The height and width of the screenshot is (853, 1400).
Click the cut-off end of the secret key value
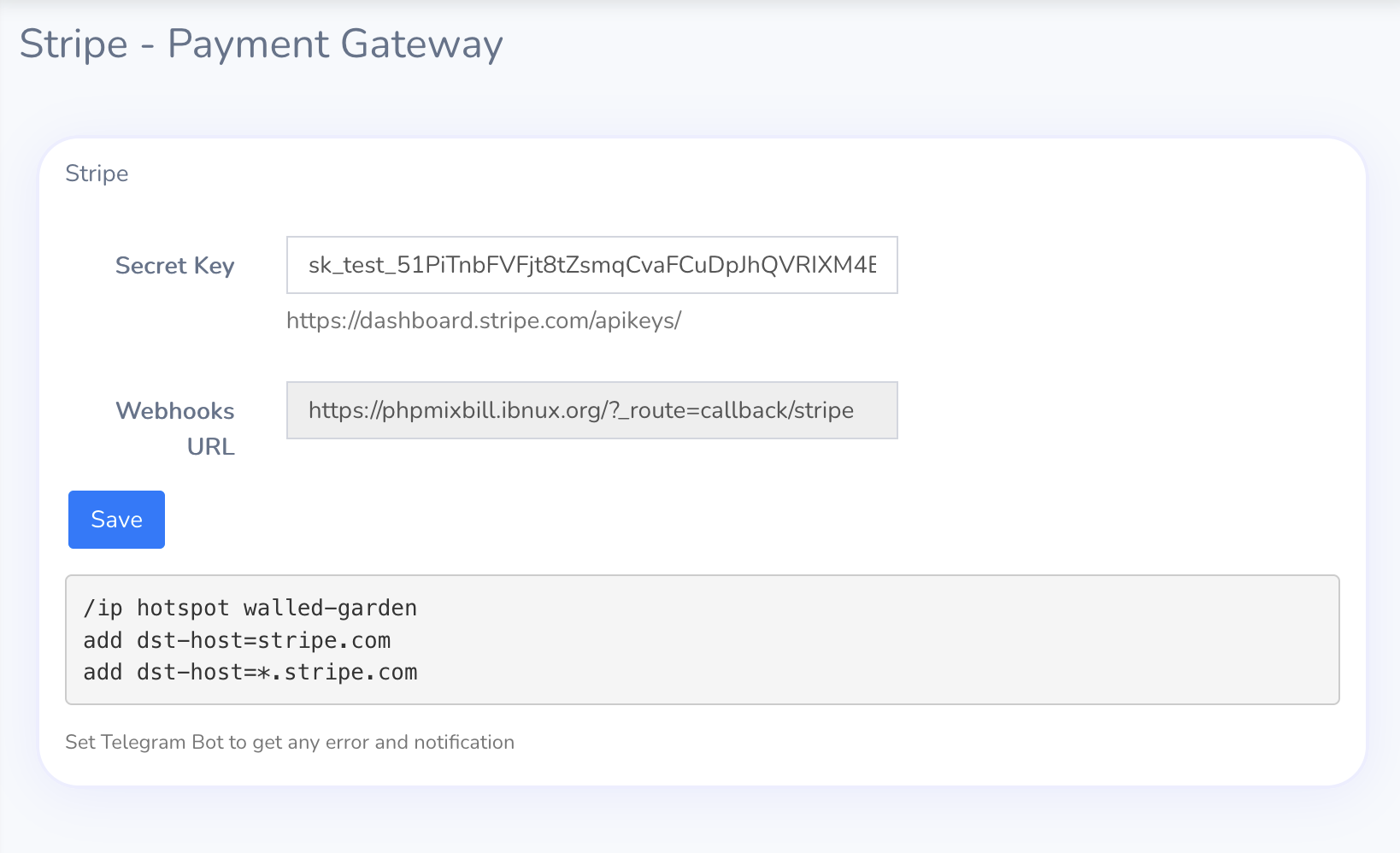point(863,265)
